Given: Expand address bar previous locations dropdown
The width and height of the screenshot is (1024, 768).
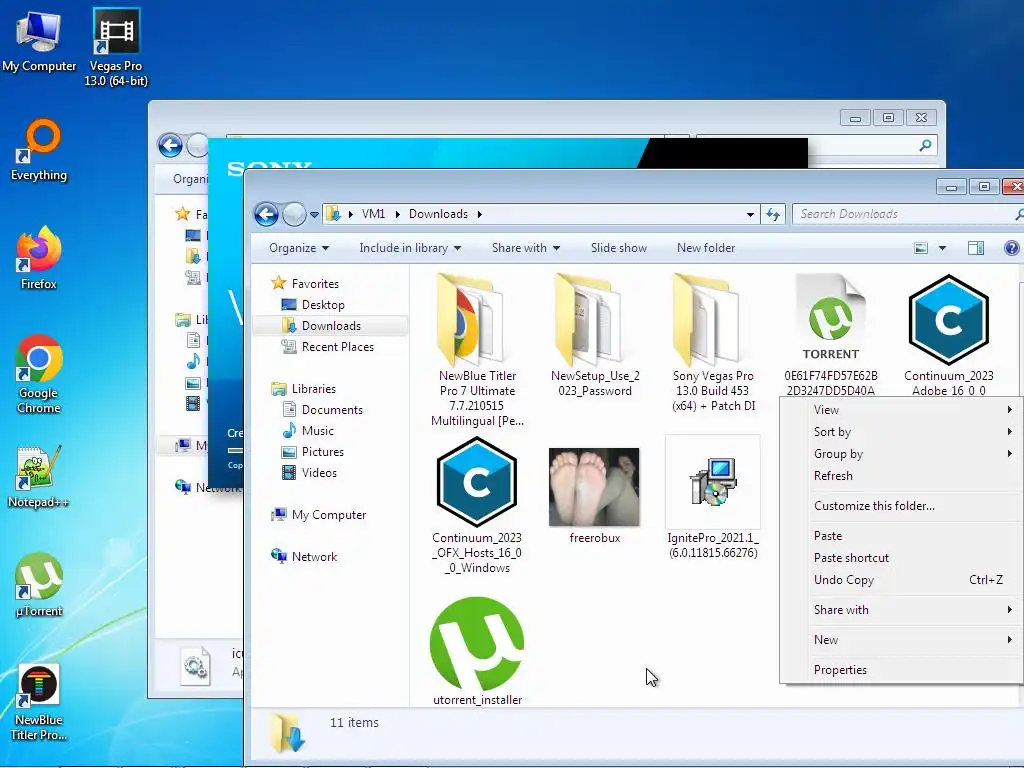Looking at the screenshot, I should pos(750,214).
